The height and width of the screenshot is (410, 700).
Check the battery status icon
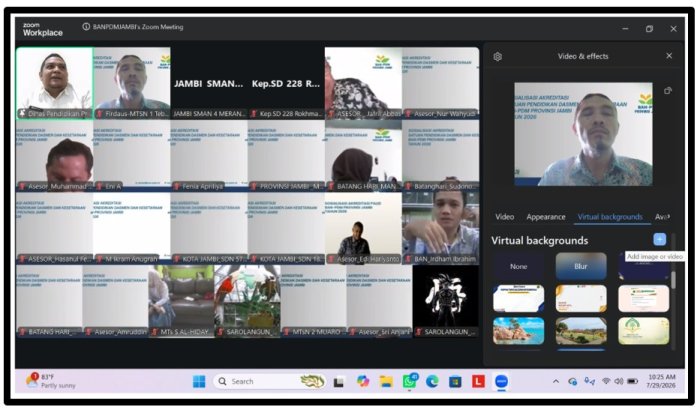633,381
